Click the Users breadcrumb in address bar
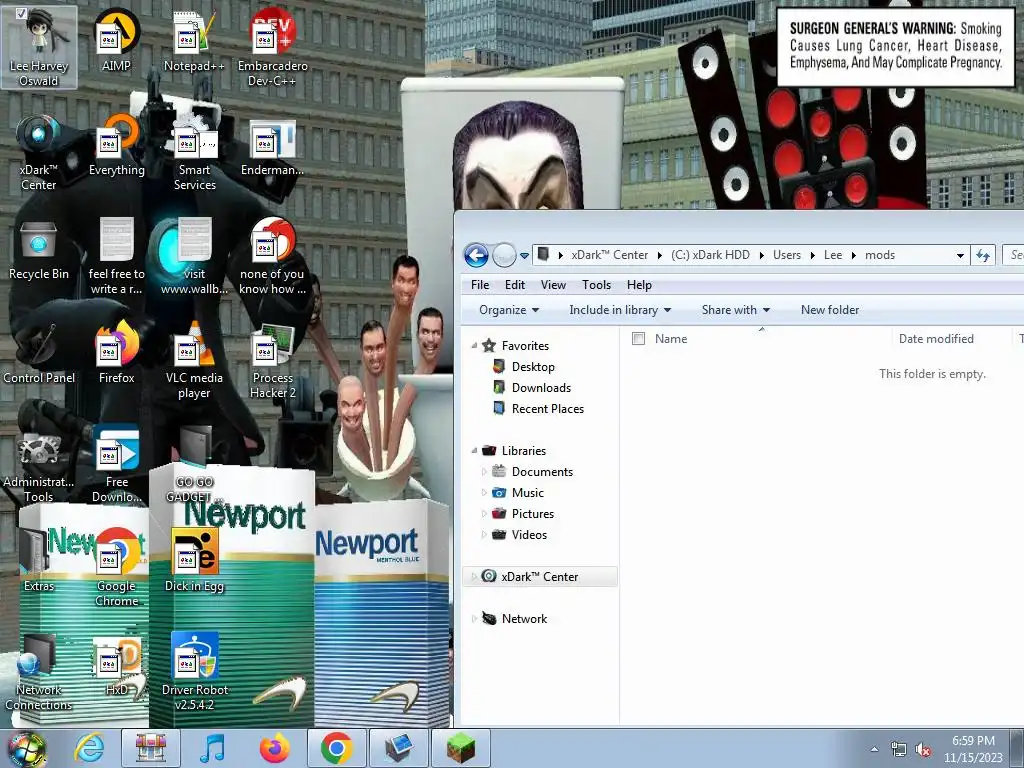Image resolution: width=1024 pixels, height=768 pixels. [x=787, y=255]
